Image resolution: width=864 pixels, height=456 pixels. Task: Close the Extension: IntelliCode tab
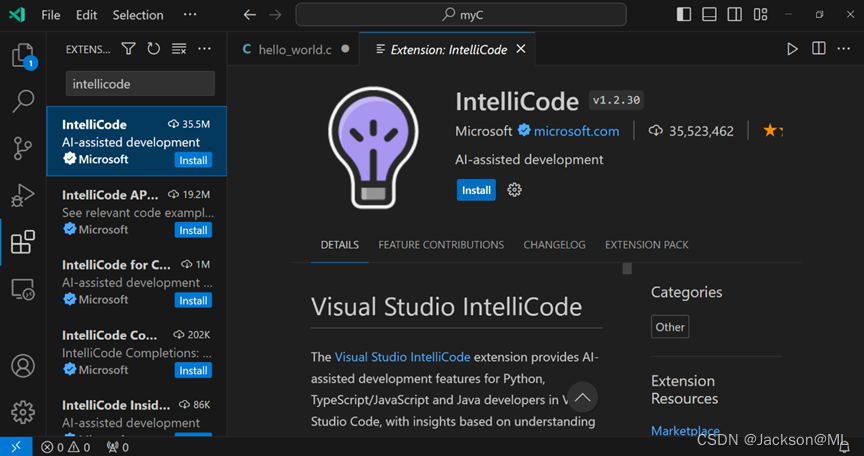click(x=521, y=49)
